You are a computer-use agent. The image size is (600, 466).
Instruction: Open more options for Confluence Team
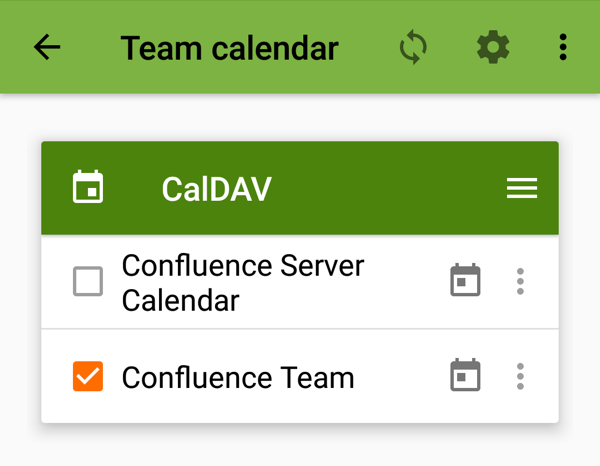point(520,376)
